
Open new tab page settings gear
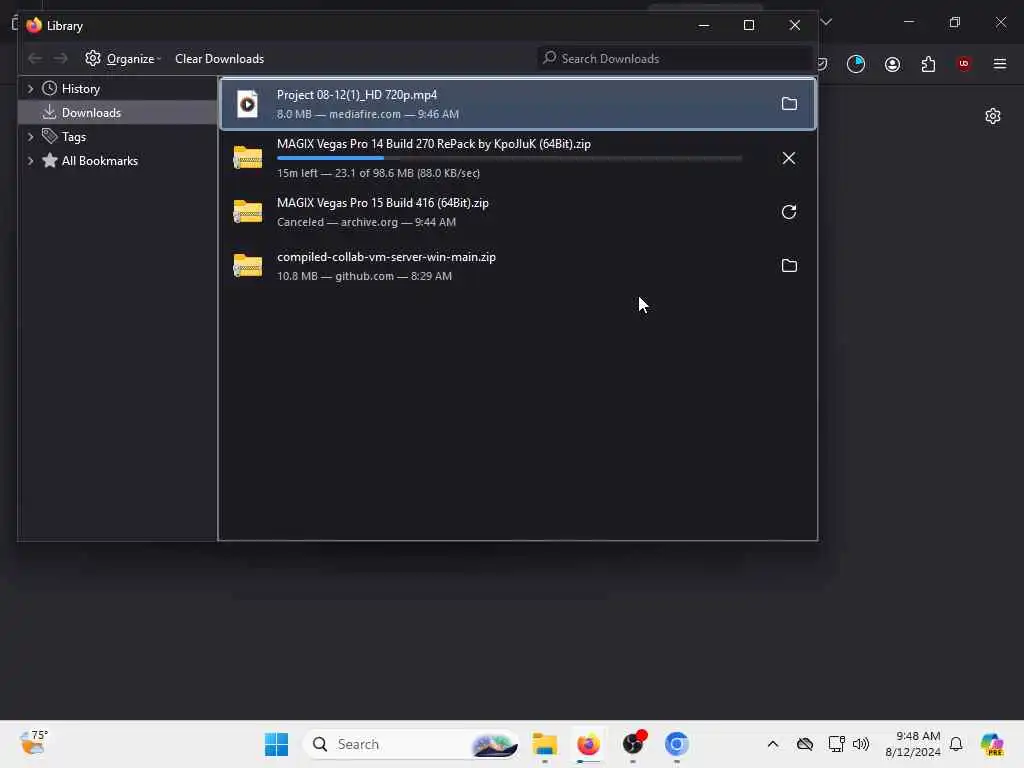click(993, 116)
